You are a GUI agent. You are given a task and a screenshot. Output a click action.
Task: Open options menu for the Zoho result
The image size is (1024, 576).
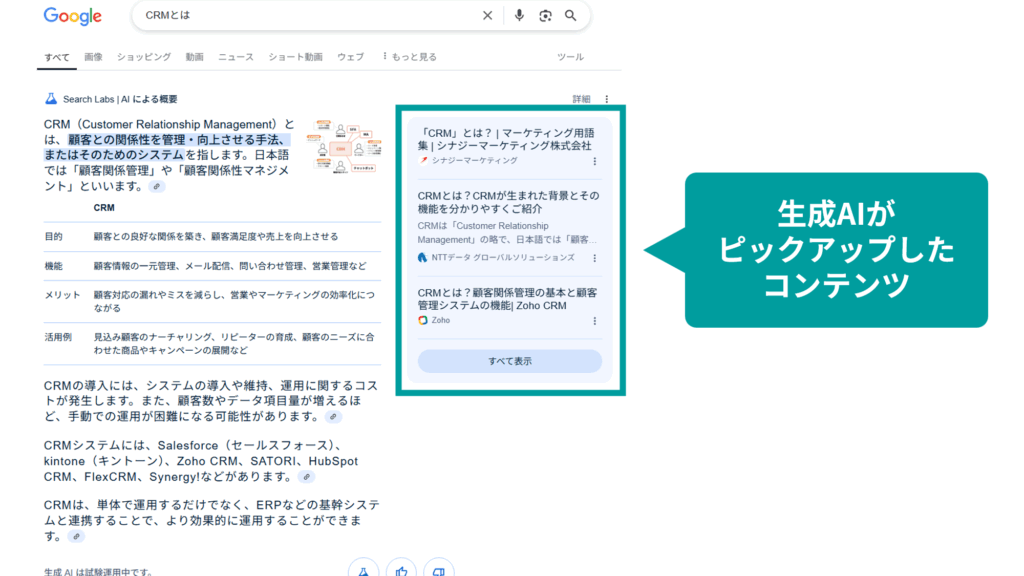pyautogui.click(x=594, y=321)
